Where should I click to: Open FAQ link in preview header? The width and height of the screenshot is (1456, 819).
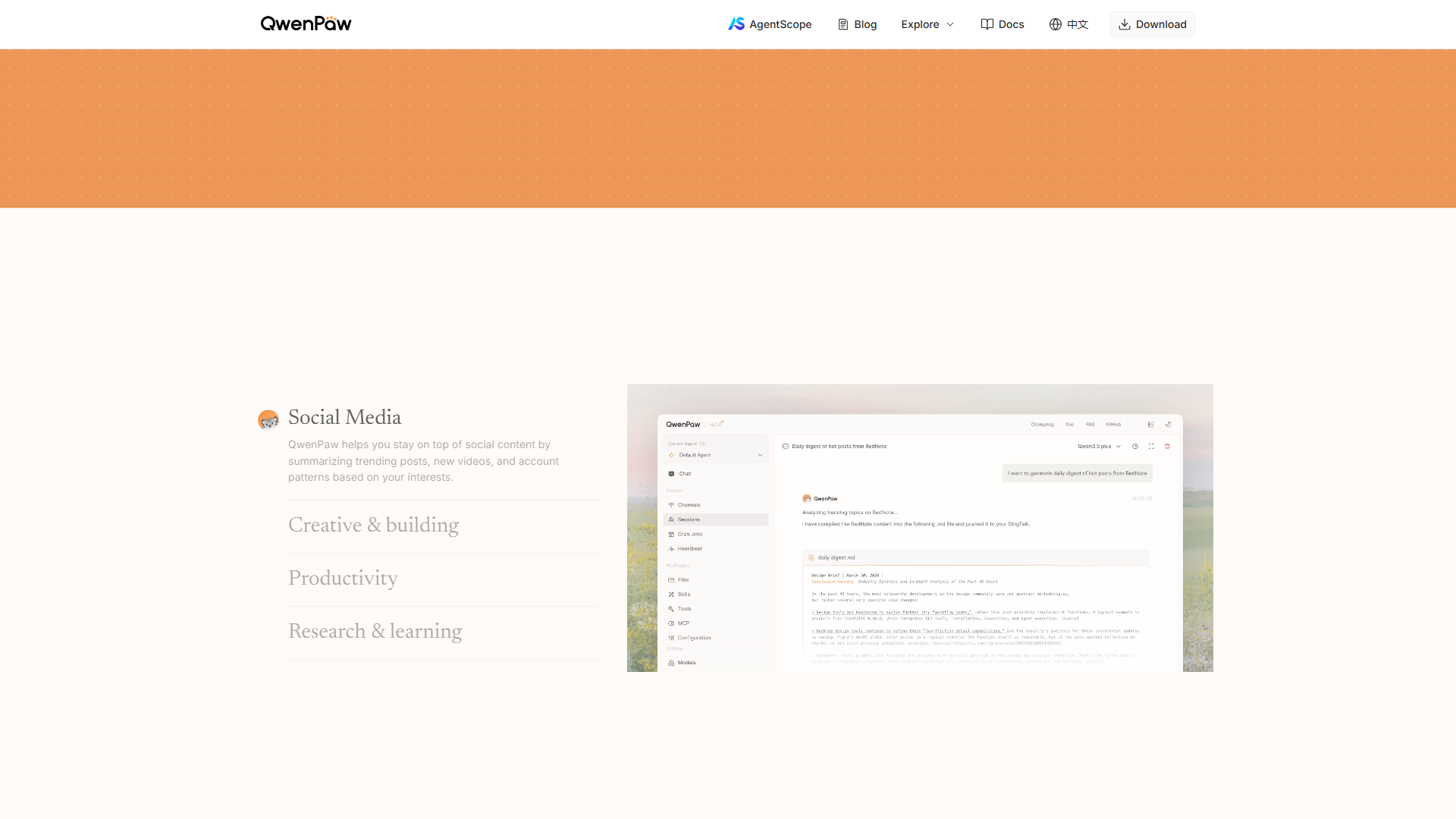pyautogui.click(x=1090, y=425)
